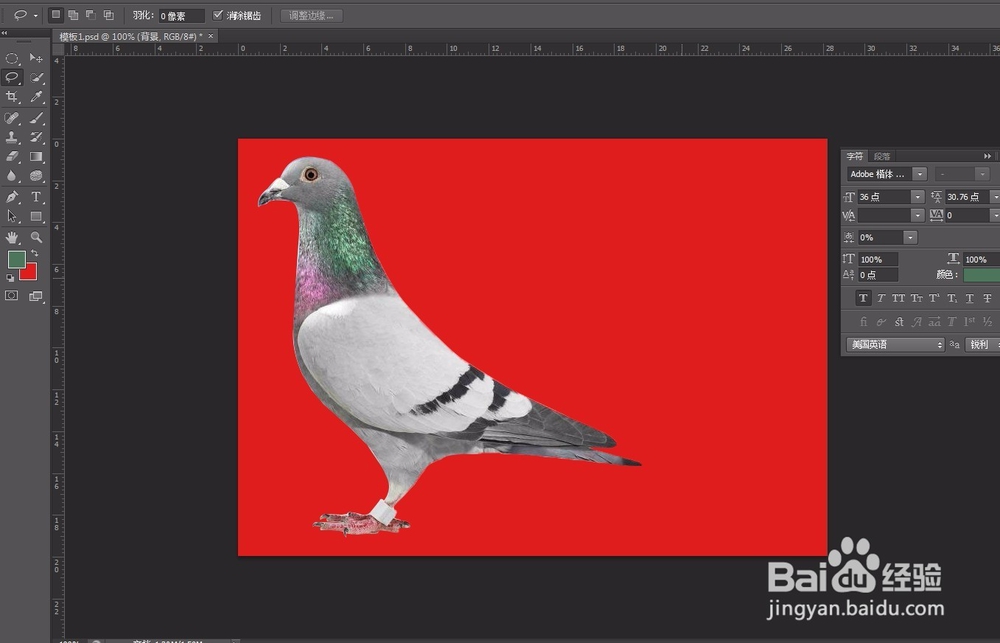Select the Hand tool
The image size is (1000, 643).
(11, 237)
